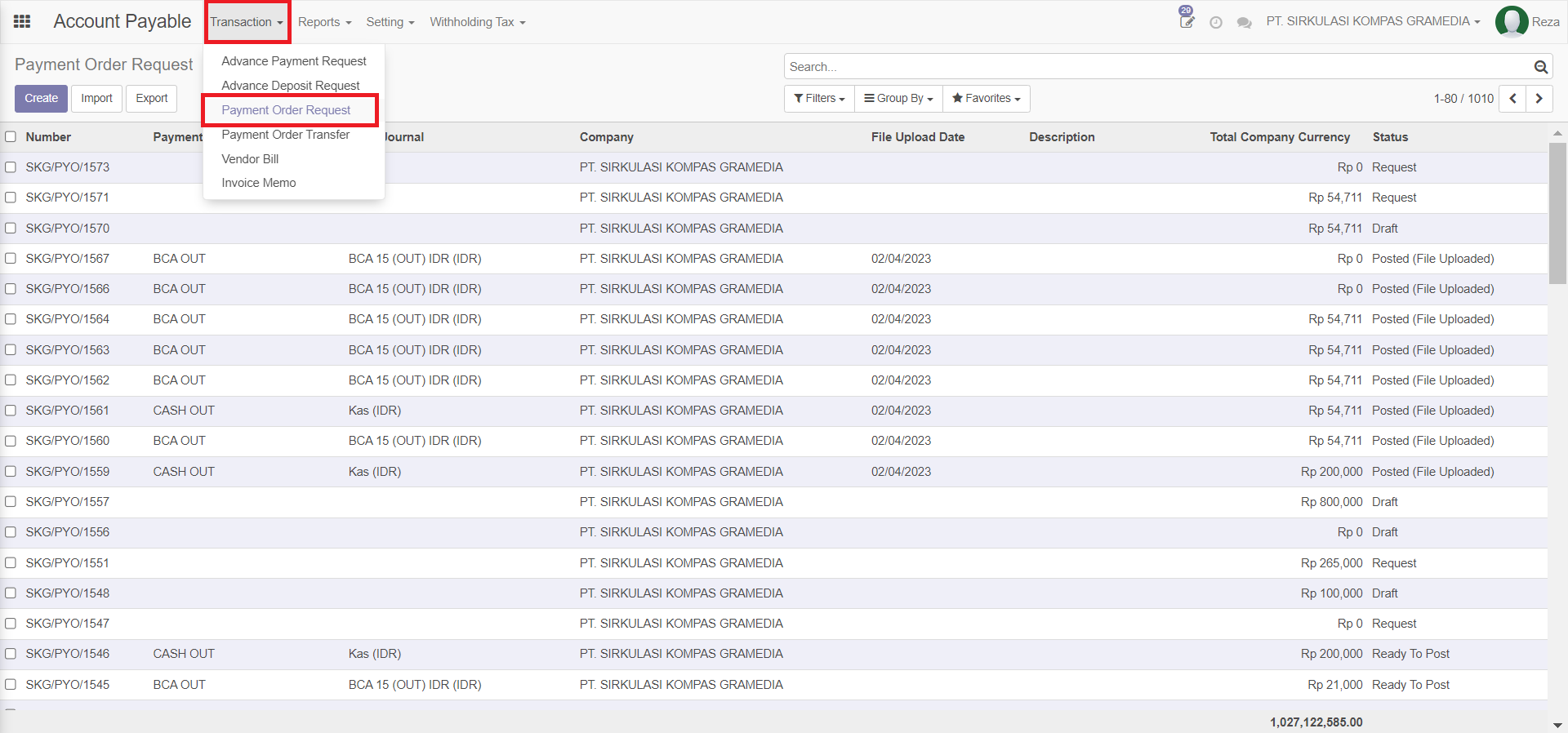The width and height of the screenshot is (1568, 733).
Task: Expand the Setting menu
Action: pyautogui.click(x=390, y=22)
